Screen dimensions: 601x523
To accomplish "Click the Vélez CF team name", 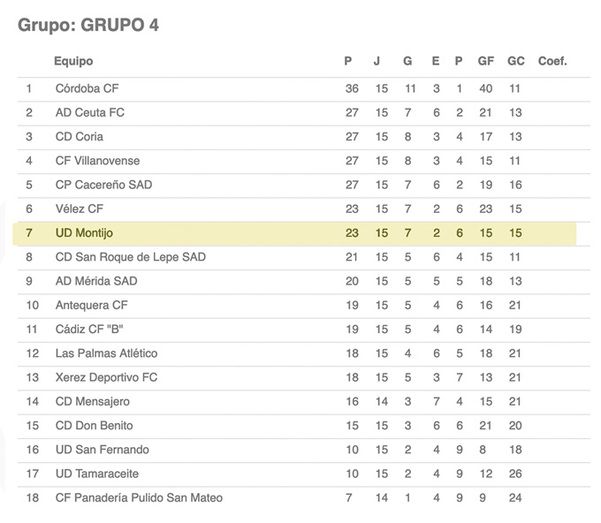I will tap(79, 209).
